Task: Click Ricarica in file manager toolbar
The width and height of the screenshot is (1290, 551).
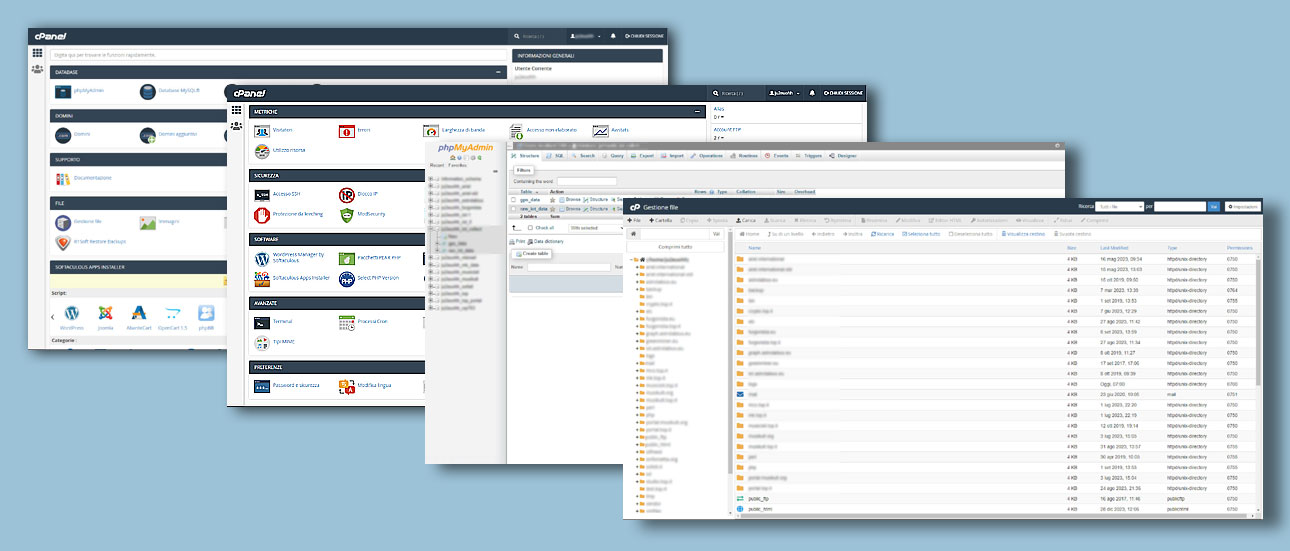Action: pos(882,233)
